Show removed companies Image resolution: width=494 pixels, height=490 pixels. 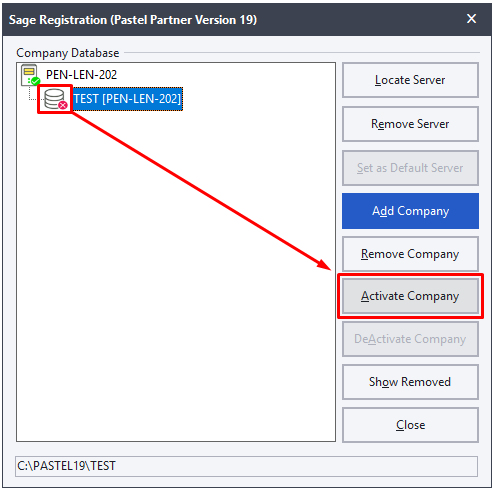tap(410, 382)
